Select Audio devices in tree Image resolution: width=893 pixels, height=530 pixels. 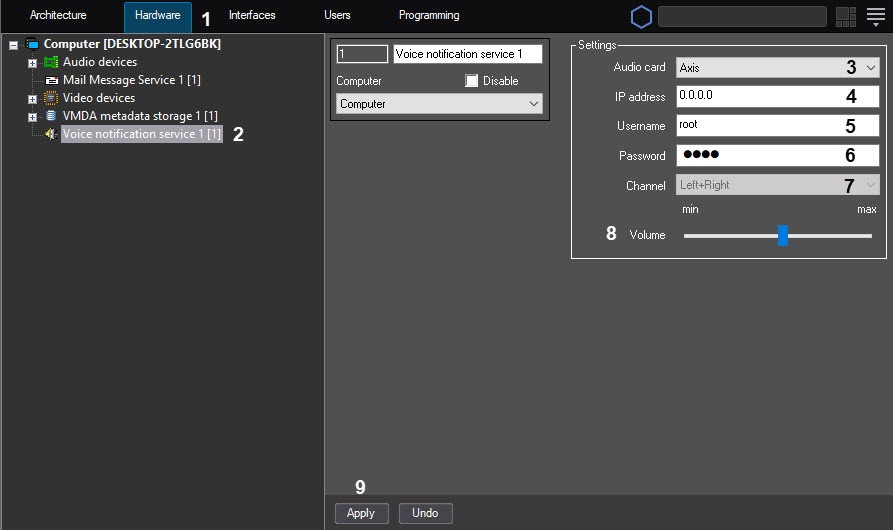(100, 62)
